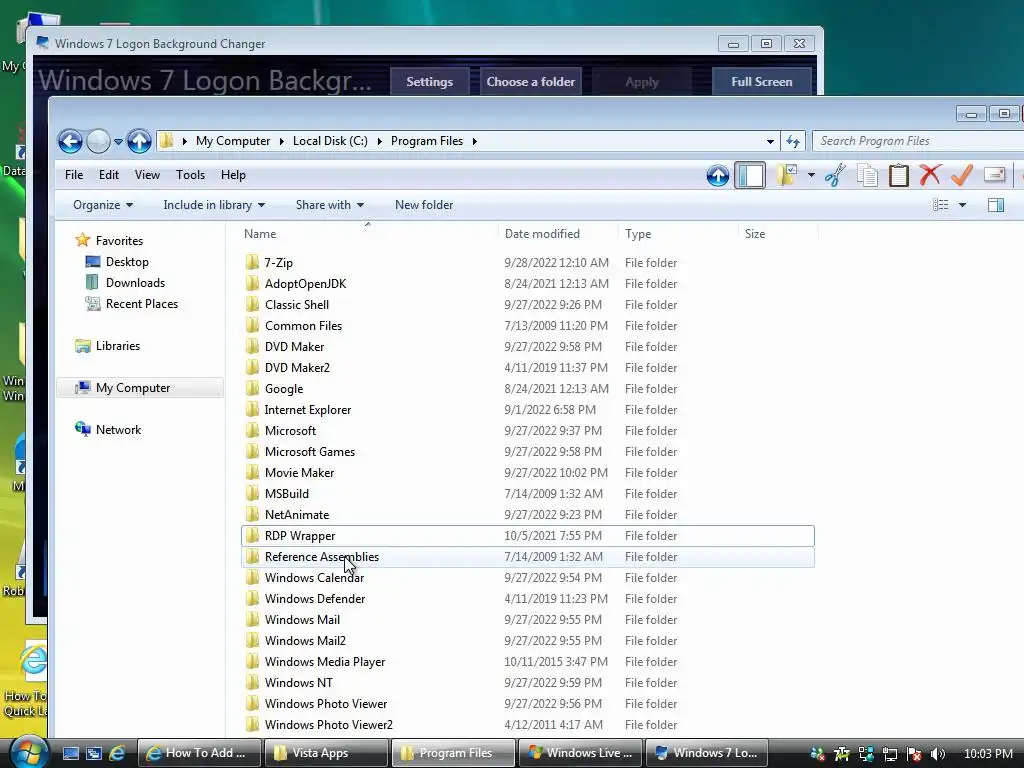Image resolution: width=1024 pixels, height=768 pixels.
Task: Expand the arrow after Program Files in the breadcrumb
Action: pyautogui.click(x=475, y=142)
